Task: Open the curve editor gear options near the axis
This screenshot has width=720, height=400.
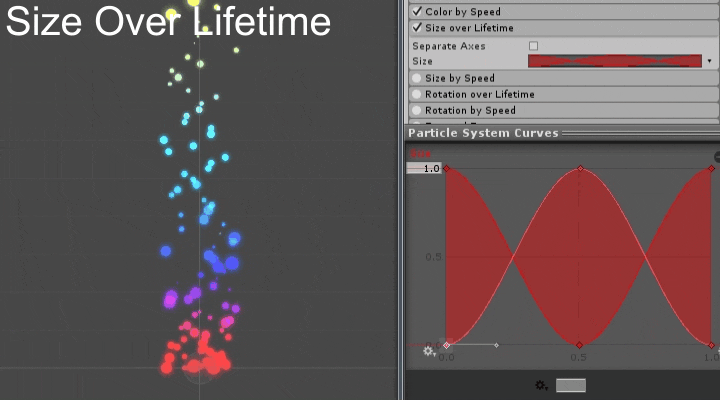Action: click(x=429, y=352)
